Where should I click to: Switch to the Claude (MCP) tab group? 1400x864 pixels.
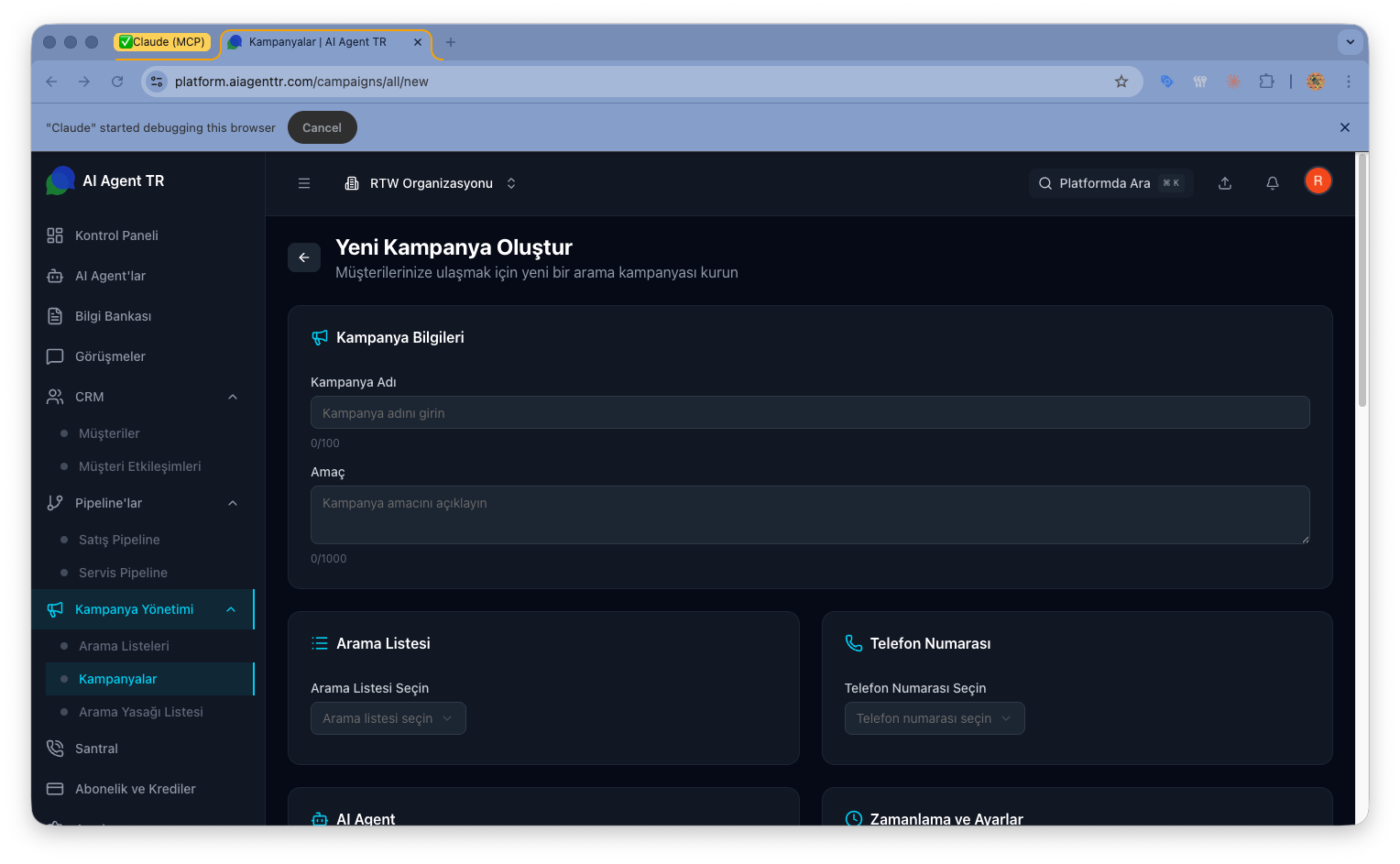point(163,42)
